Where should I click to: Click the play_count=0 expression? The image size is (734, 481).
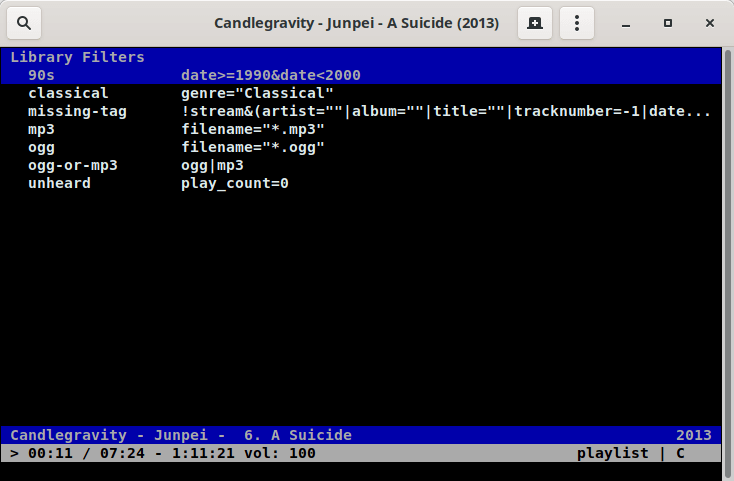[235, 183]
